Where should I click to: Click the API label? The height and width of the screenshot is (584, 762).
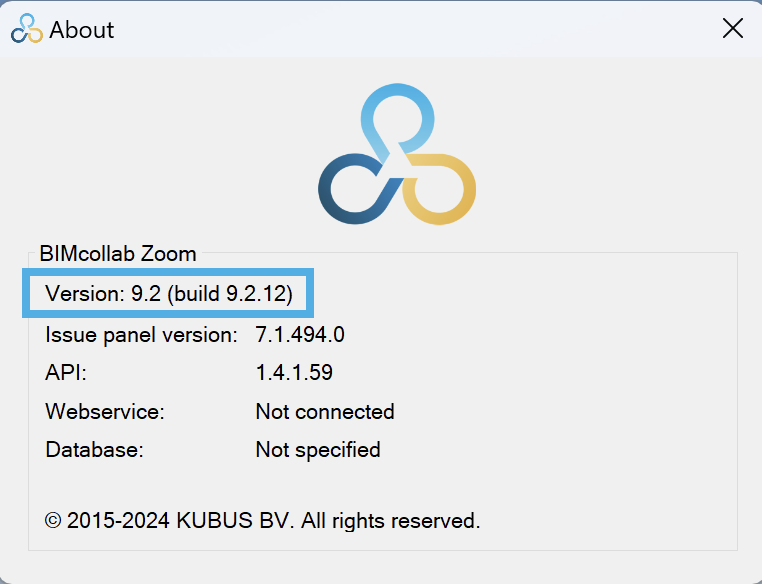click(66, 373)
